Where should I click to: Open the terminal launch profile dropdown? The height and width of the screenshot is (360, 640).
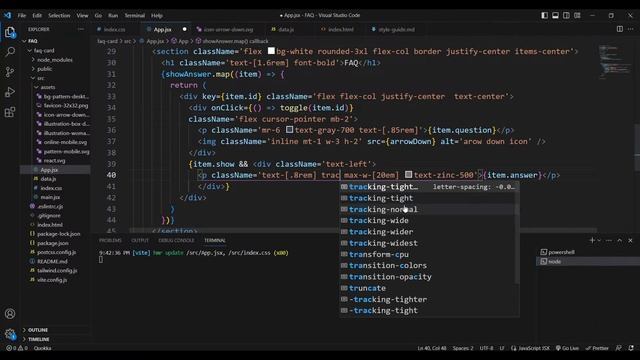pos(599,240)
